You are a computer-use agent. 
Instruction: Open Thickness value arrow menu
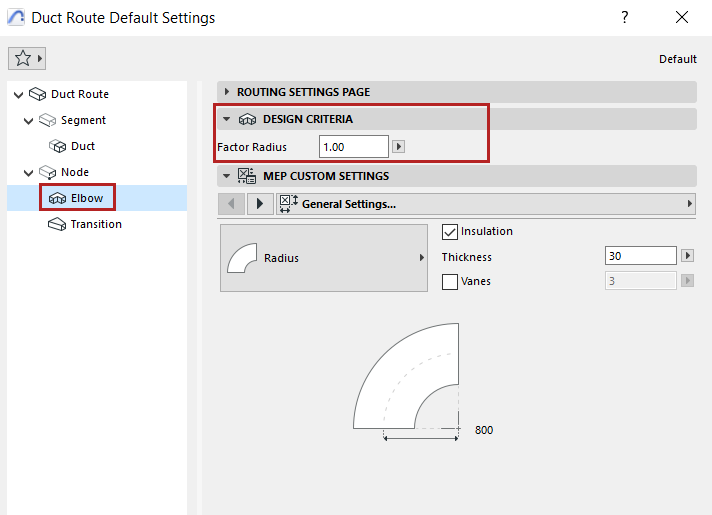687,256
